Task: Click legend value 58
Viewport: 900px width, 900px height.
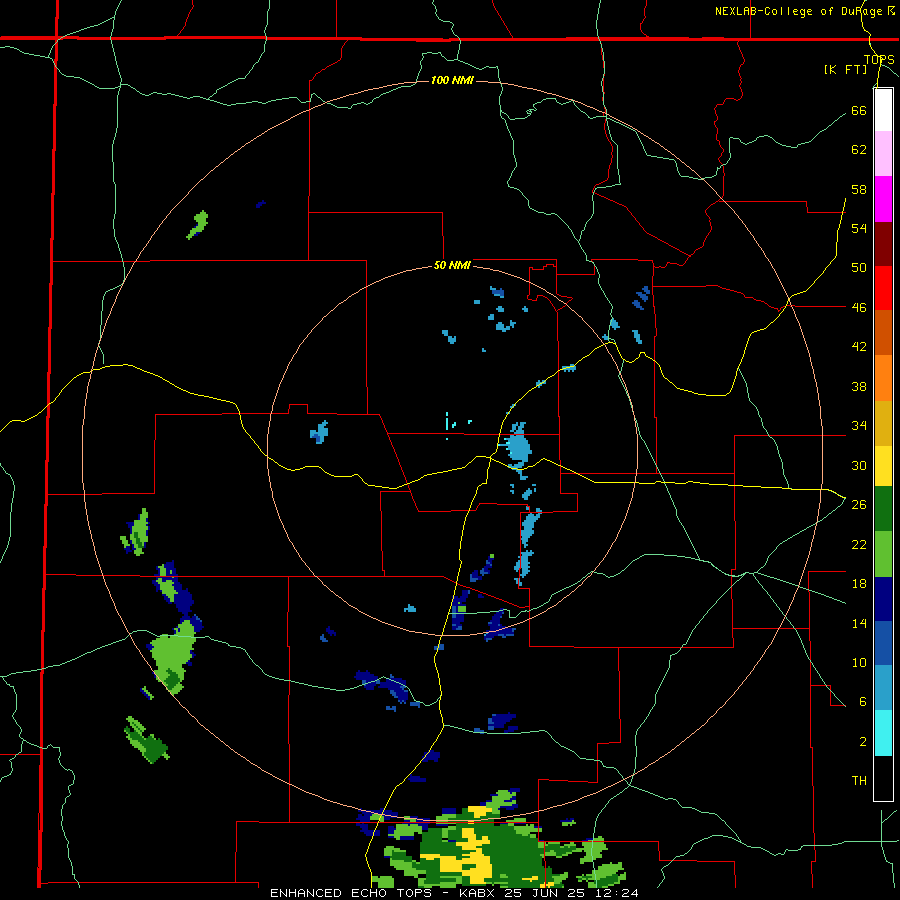Action: 859,189
